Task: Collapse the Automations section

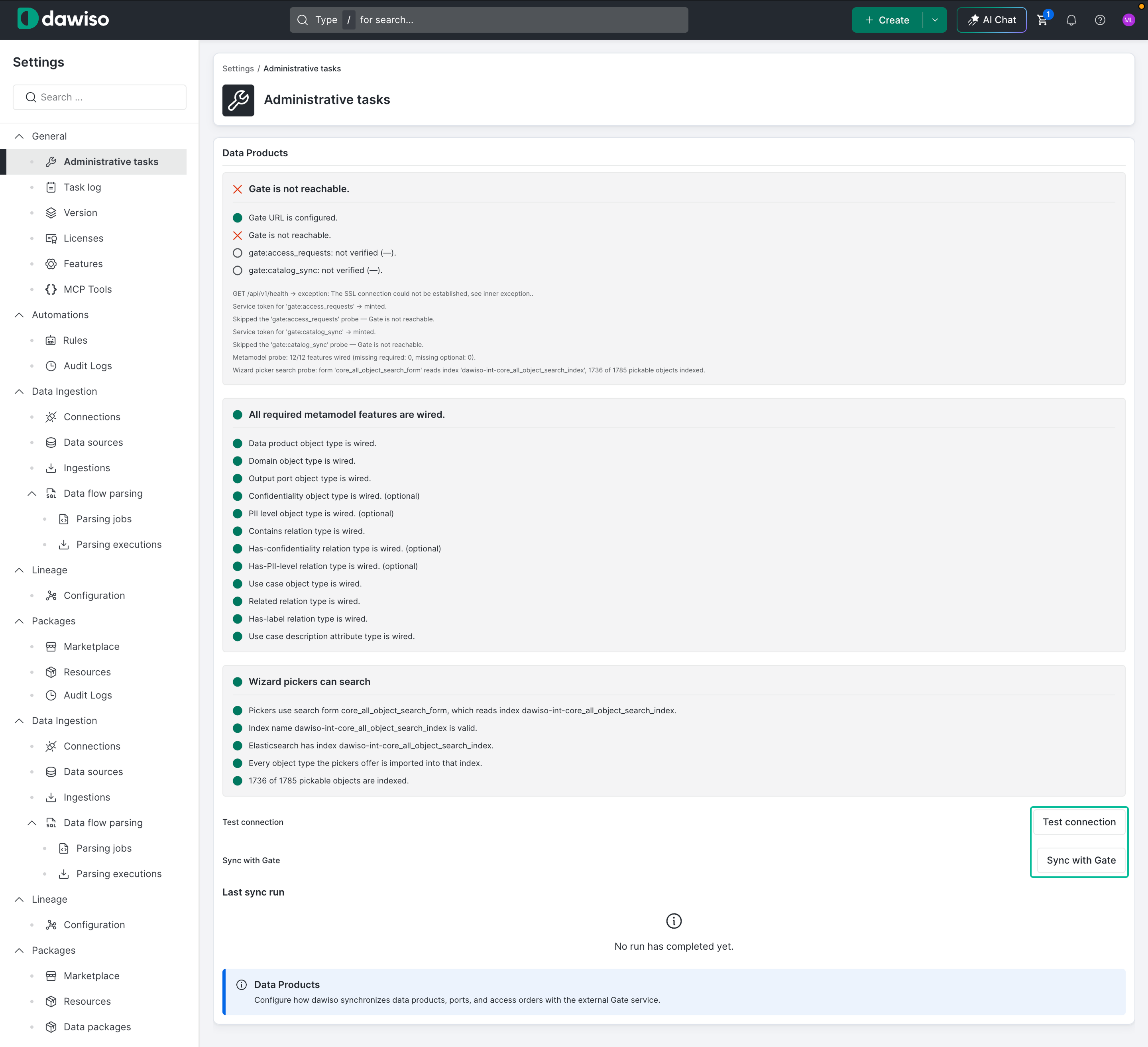Action: pos(19,315)
